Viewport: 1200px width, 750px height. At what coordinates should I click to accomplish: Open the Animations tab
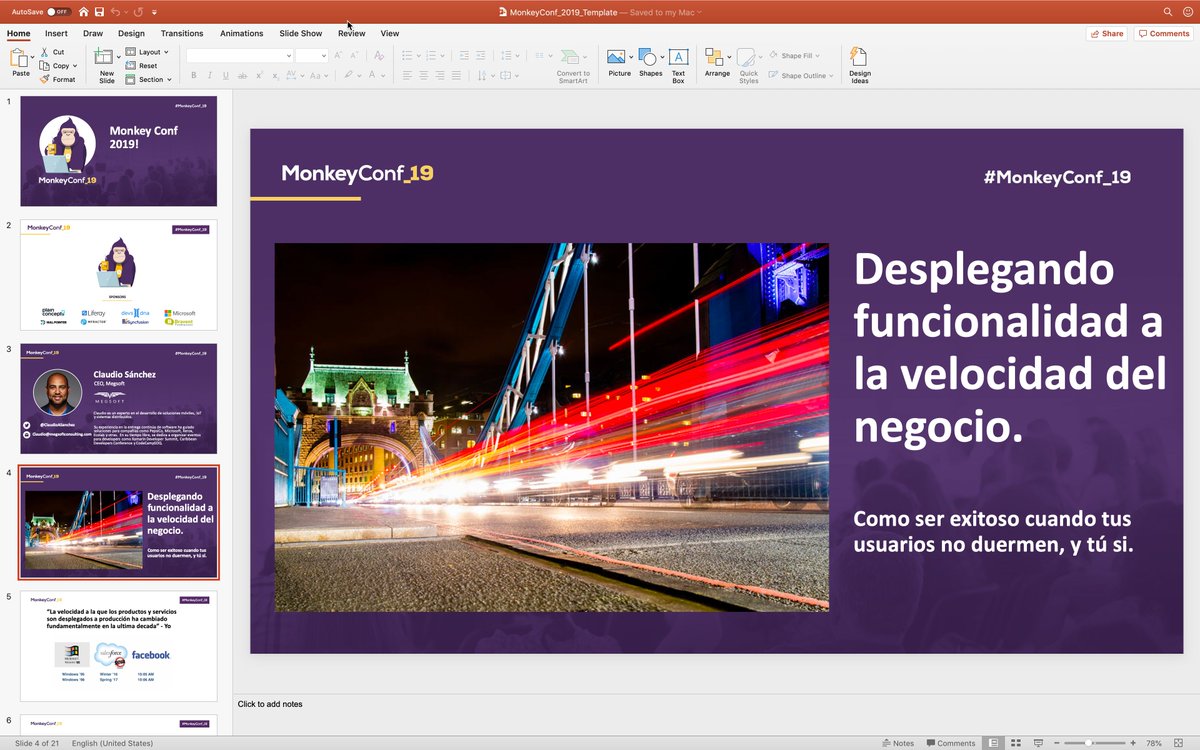click(242, 33)
